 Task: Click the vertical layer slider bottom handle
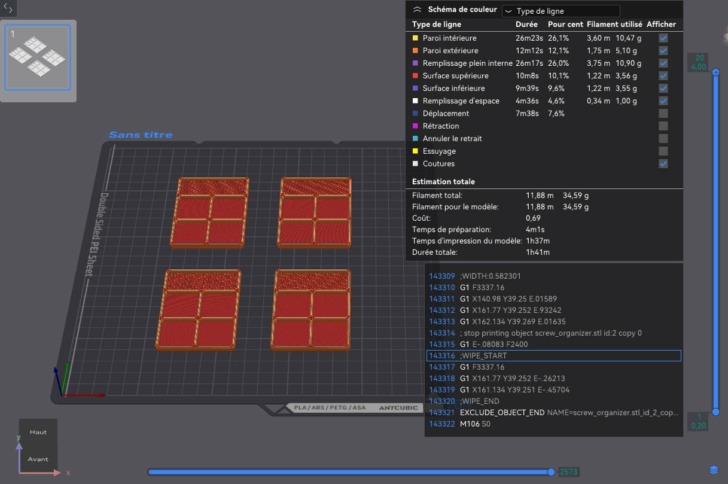(x=715, y=412)
